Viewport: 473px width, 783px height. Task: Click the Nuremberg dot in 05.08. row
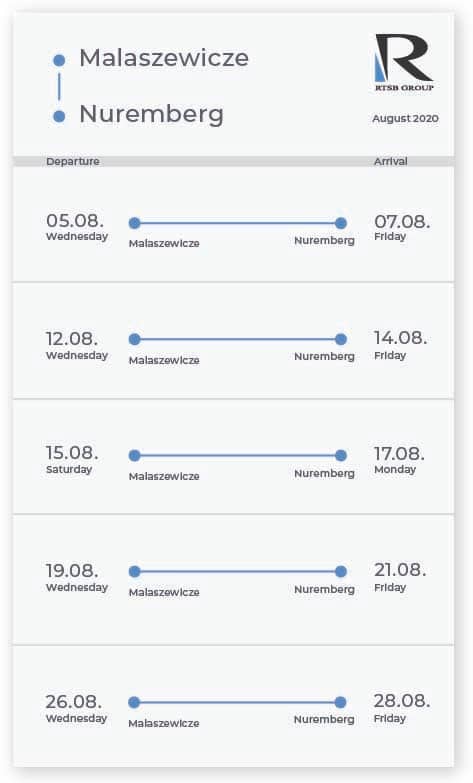pos(341,223)
